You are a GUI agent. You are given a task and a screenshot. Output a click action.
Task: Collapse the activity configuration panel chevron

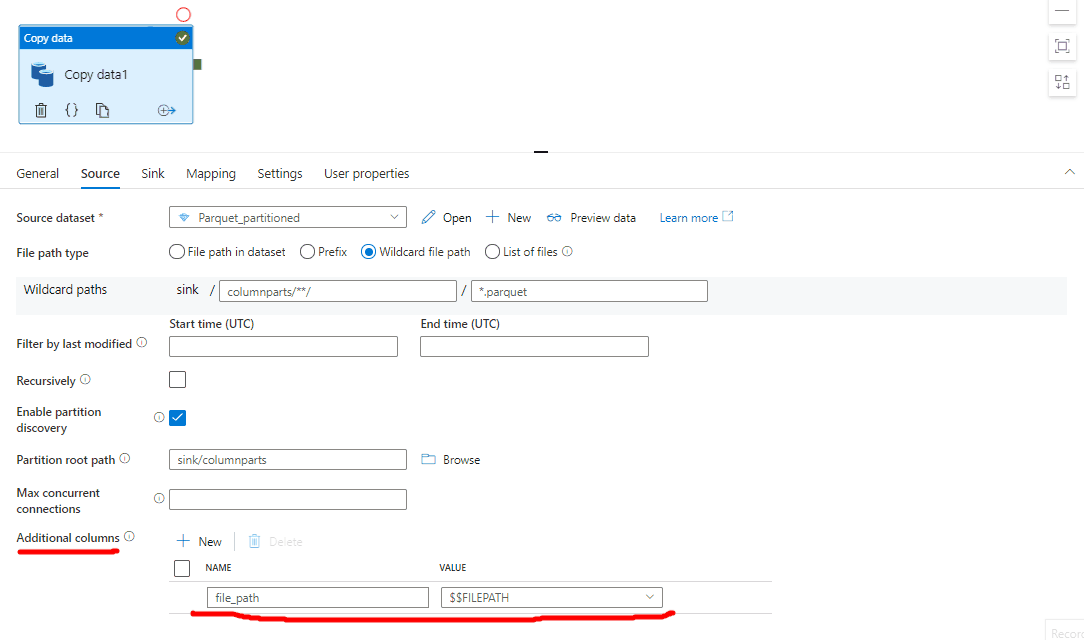[x=1070, y=172]
